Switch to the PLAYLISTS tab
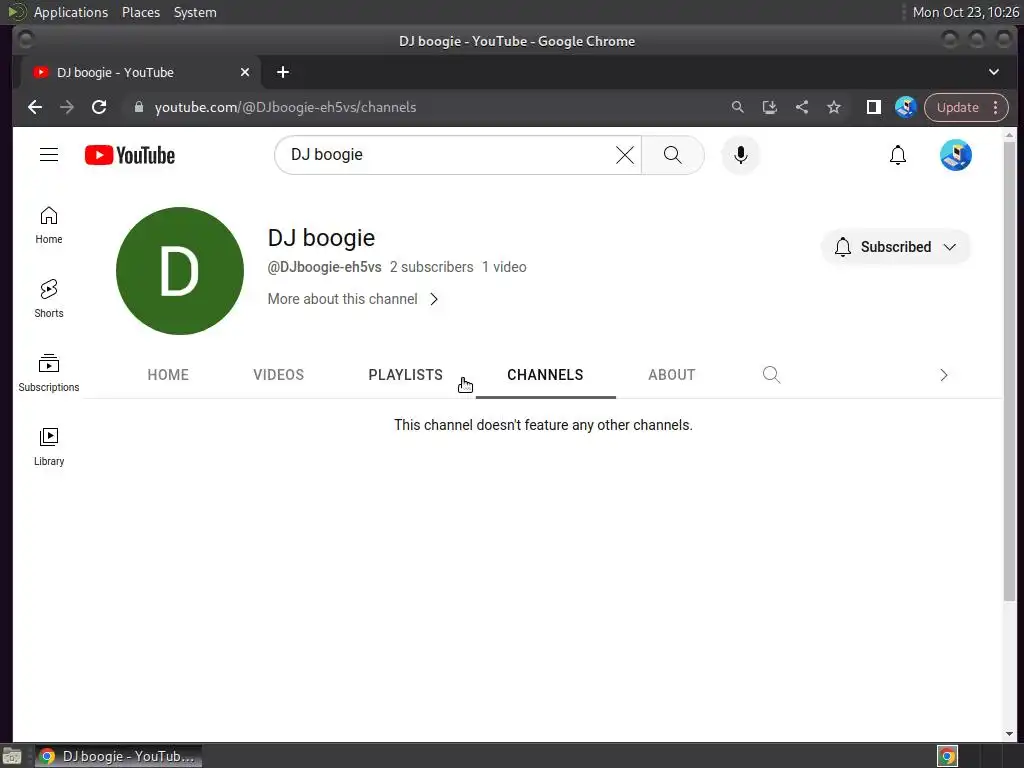The width and height of the screenshot is (1024, 768). tap(406, 375)
